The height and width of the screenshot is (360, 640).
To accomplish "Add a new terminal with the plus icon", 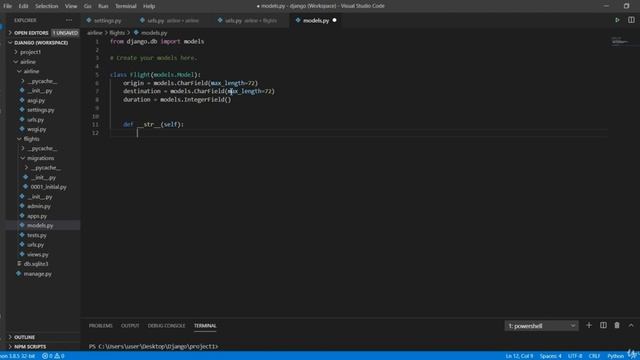I will 589,325.
